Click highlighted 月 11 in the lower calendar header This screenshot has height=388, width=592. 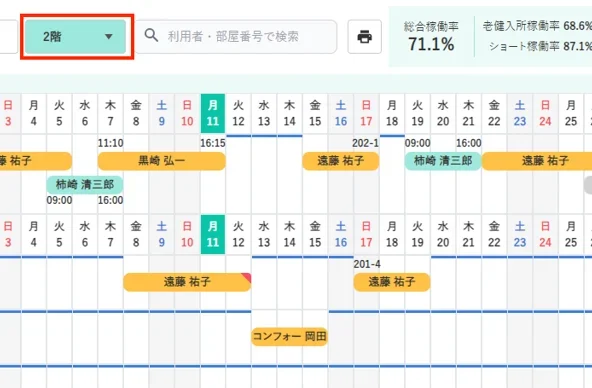[213, 234]
